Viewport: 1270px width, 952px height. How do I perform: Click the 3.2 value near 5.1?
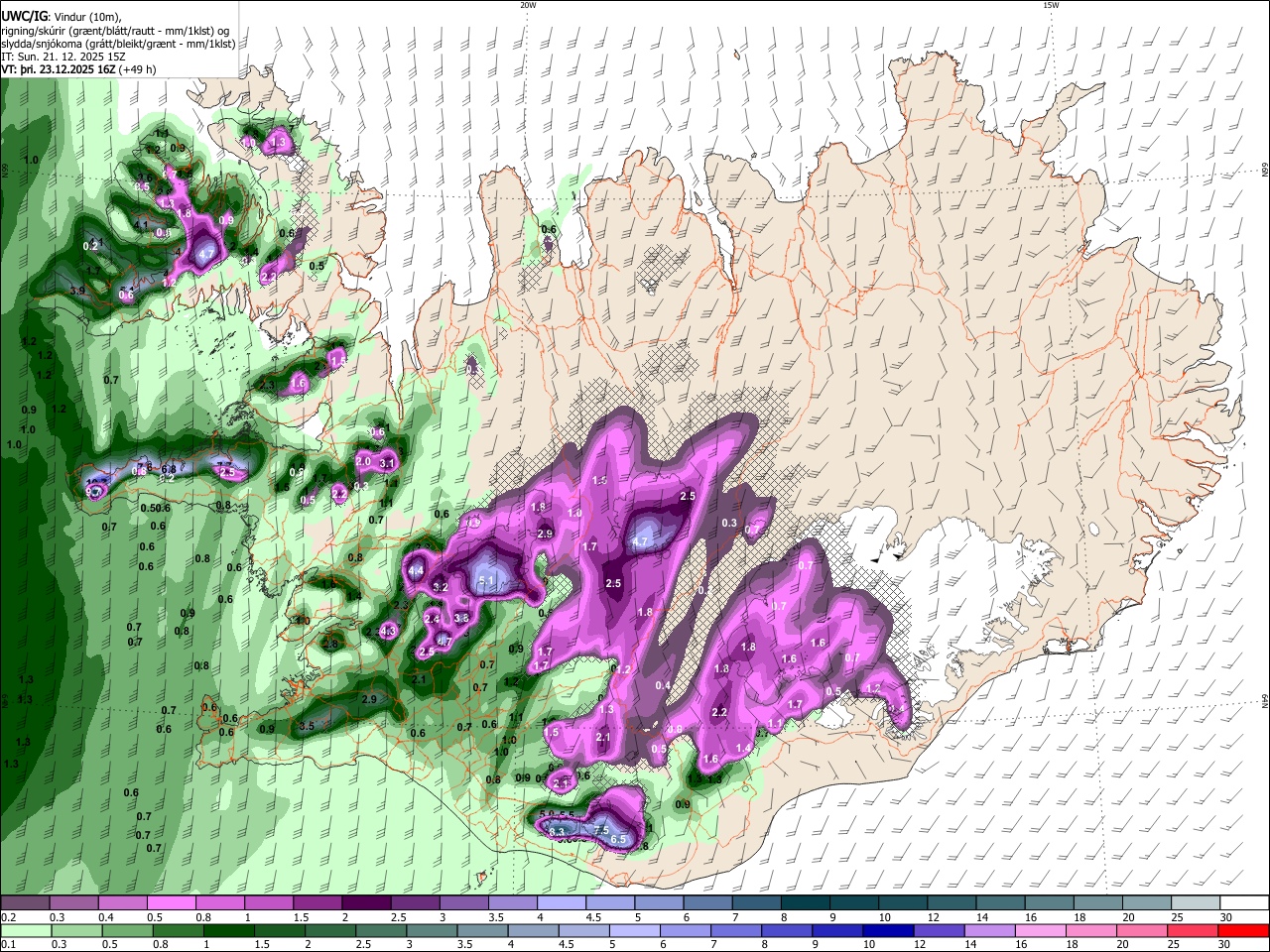442,587
